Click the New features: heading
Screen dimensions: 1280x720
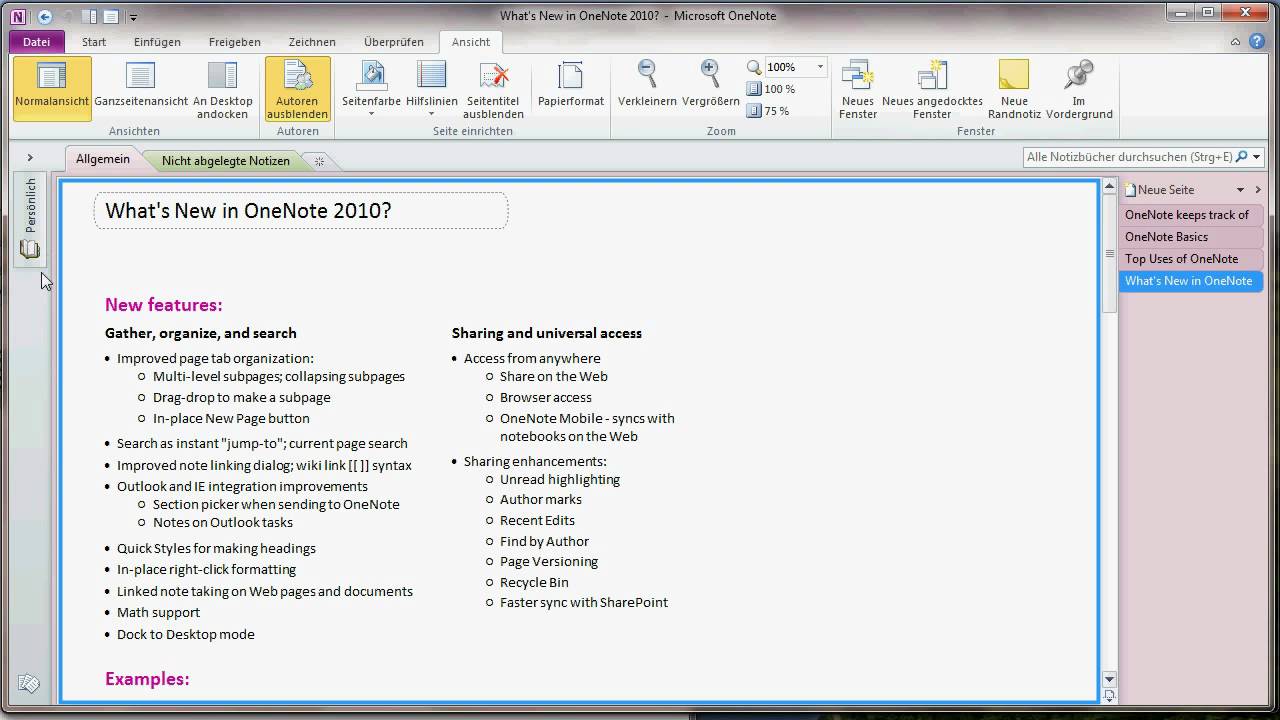[164, 305]
